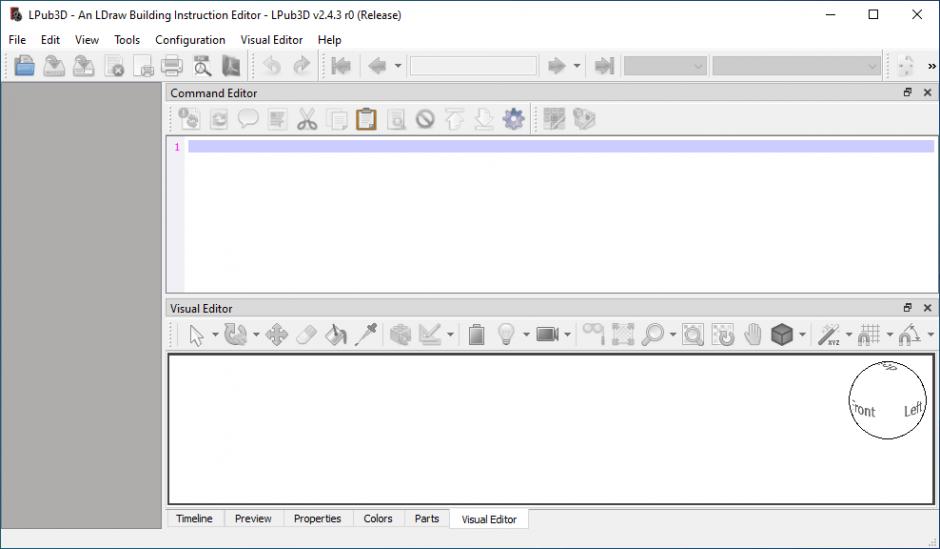Choose the Rotate tool in Visual Editor
940x549 pixels.
coord(234,335)
